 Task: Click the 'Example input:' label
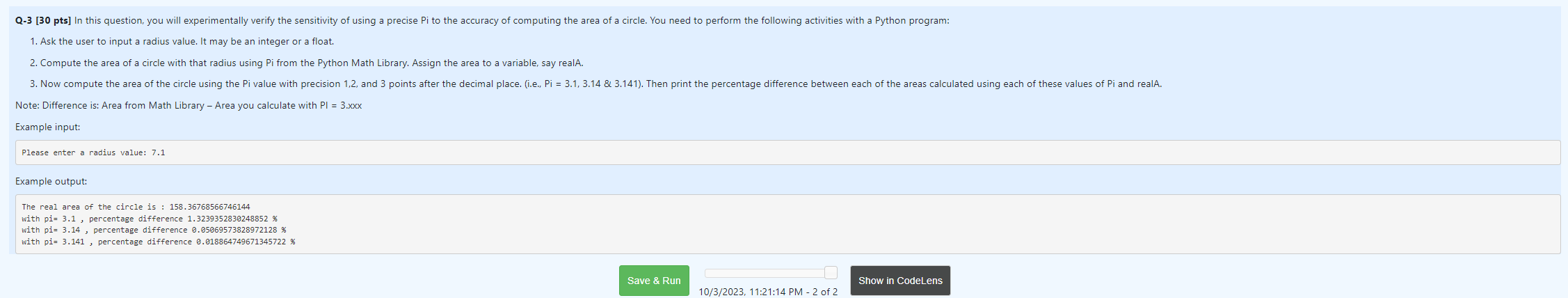click(48, 127)
